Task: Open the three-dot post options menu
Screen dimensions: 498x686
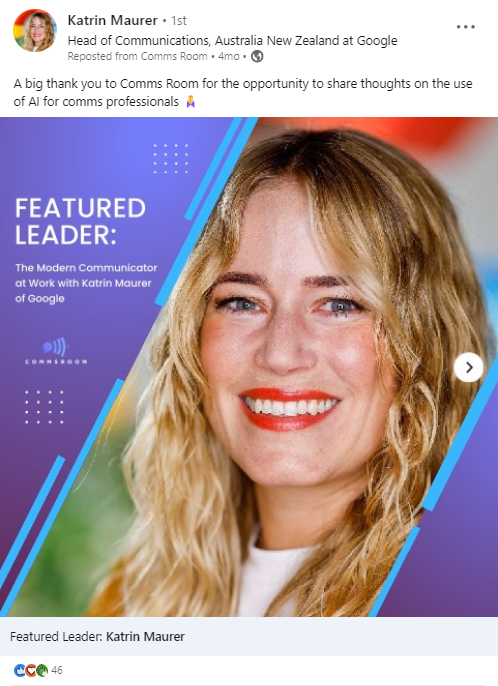Action: coord(465,27)
